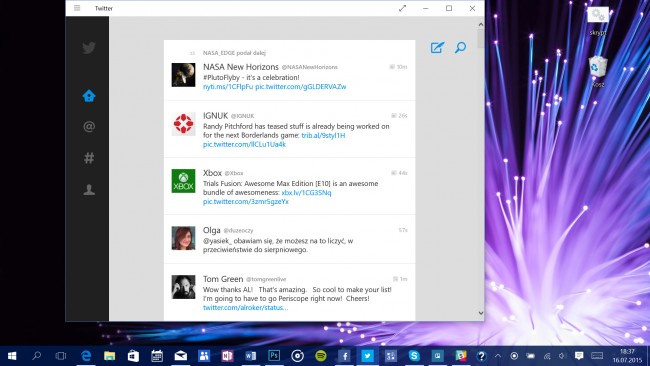Click the #PlutoFlyby tweet text
The height and width of the screenshot is (366, 650).
point(251,78)
